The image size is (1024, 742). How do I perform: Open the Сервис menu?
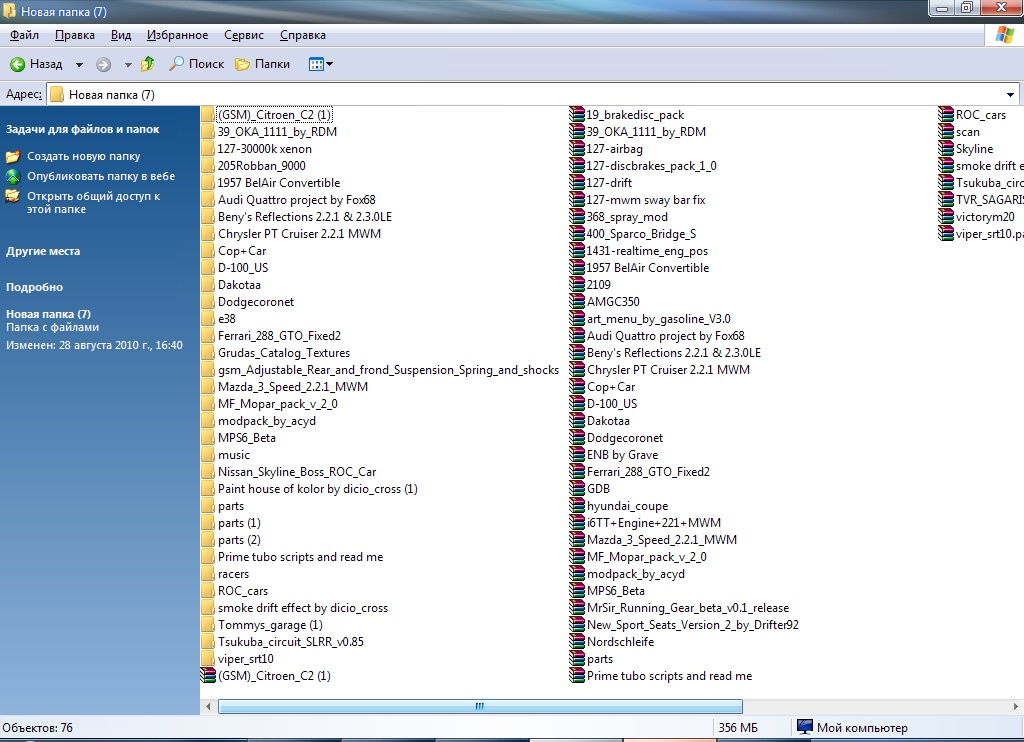244,35
